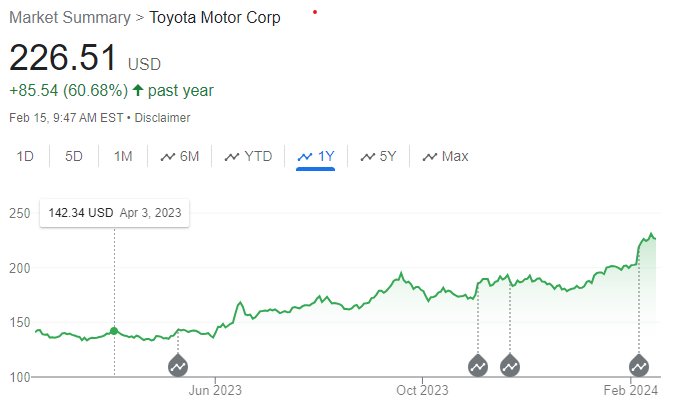Image resolution: width=680 pixels, height=410 pixels.
Task: Click the trend icon beside Max
Action: coord(430,157)
